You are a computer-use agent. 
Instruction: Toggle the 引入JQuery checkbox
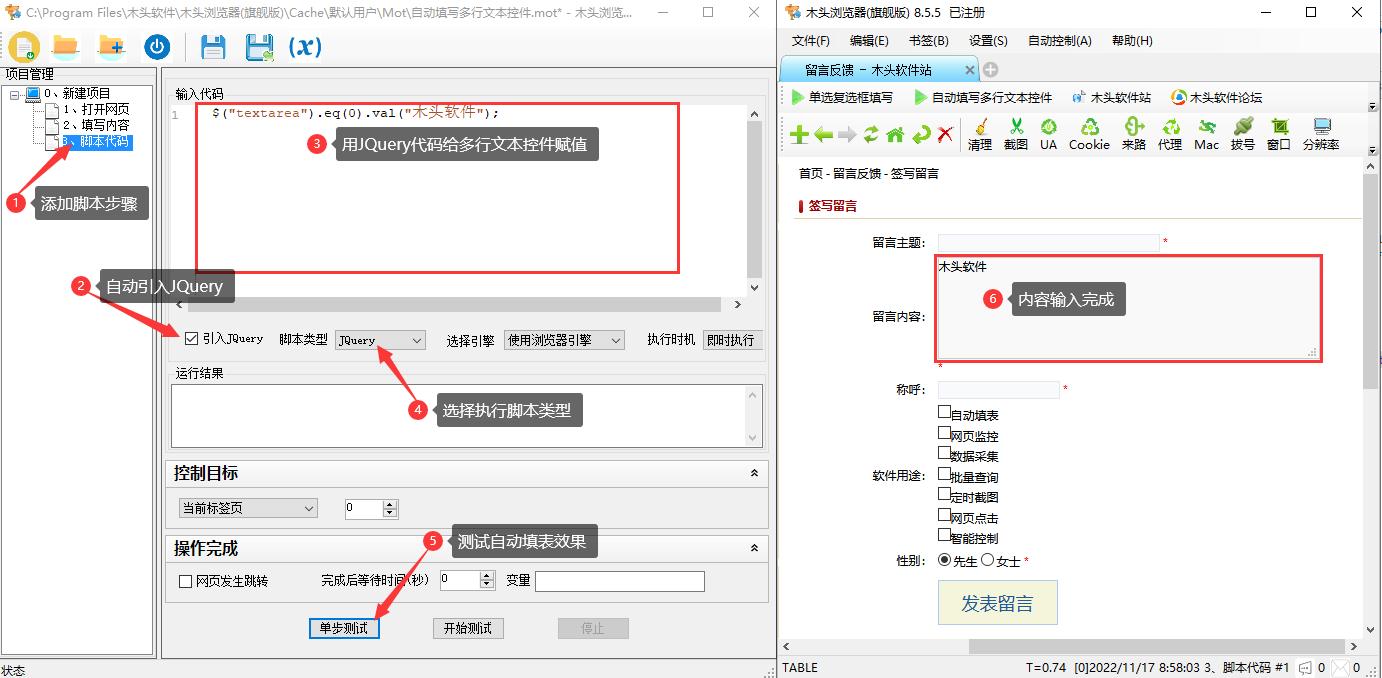[191, 339]
